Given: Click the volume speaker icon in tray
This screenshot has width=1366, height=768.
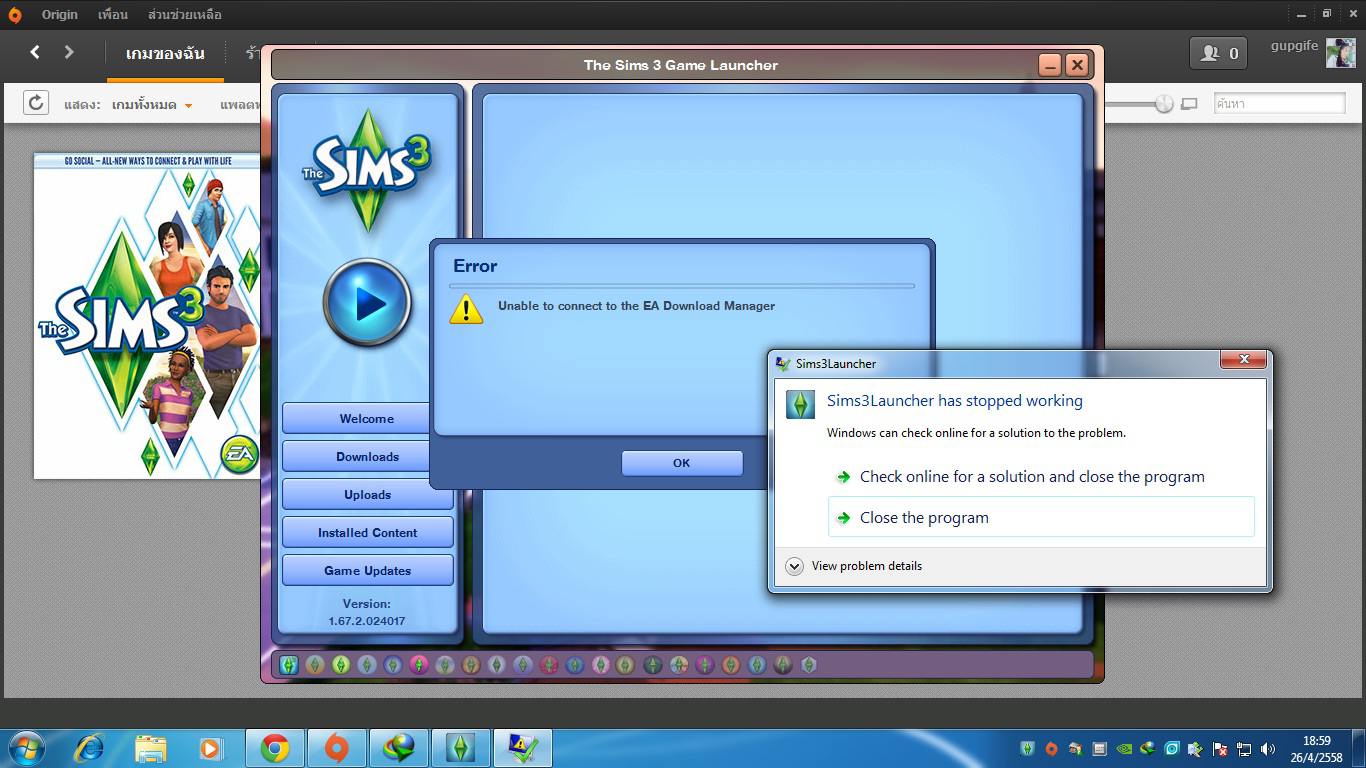Looking at the screenshot, I should coord(1268,749).
